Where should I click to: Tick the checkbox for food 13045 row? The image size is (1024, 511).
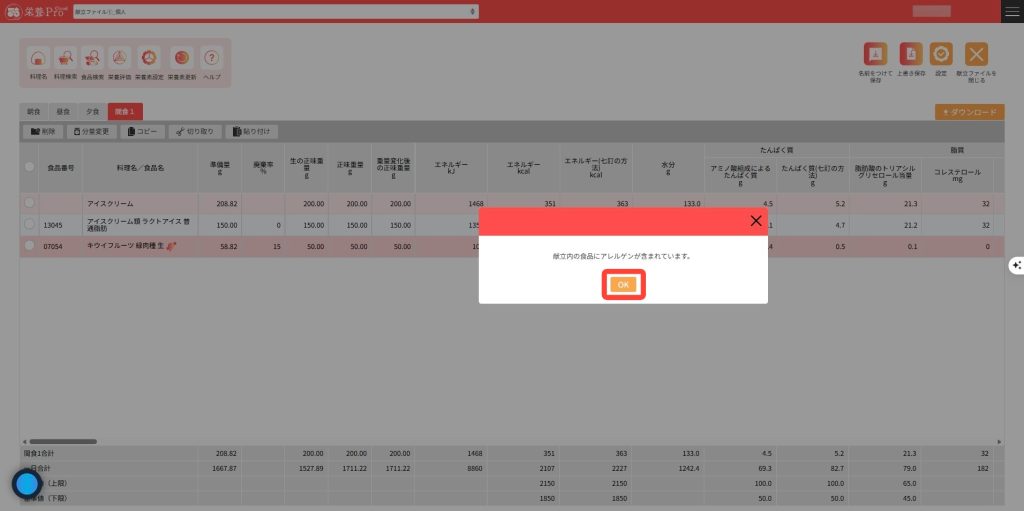pyautogui.click(x=30, y=224)
